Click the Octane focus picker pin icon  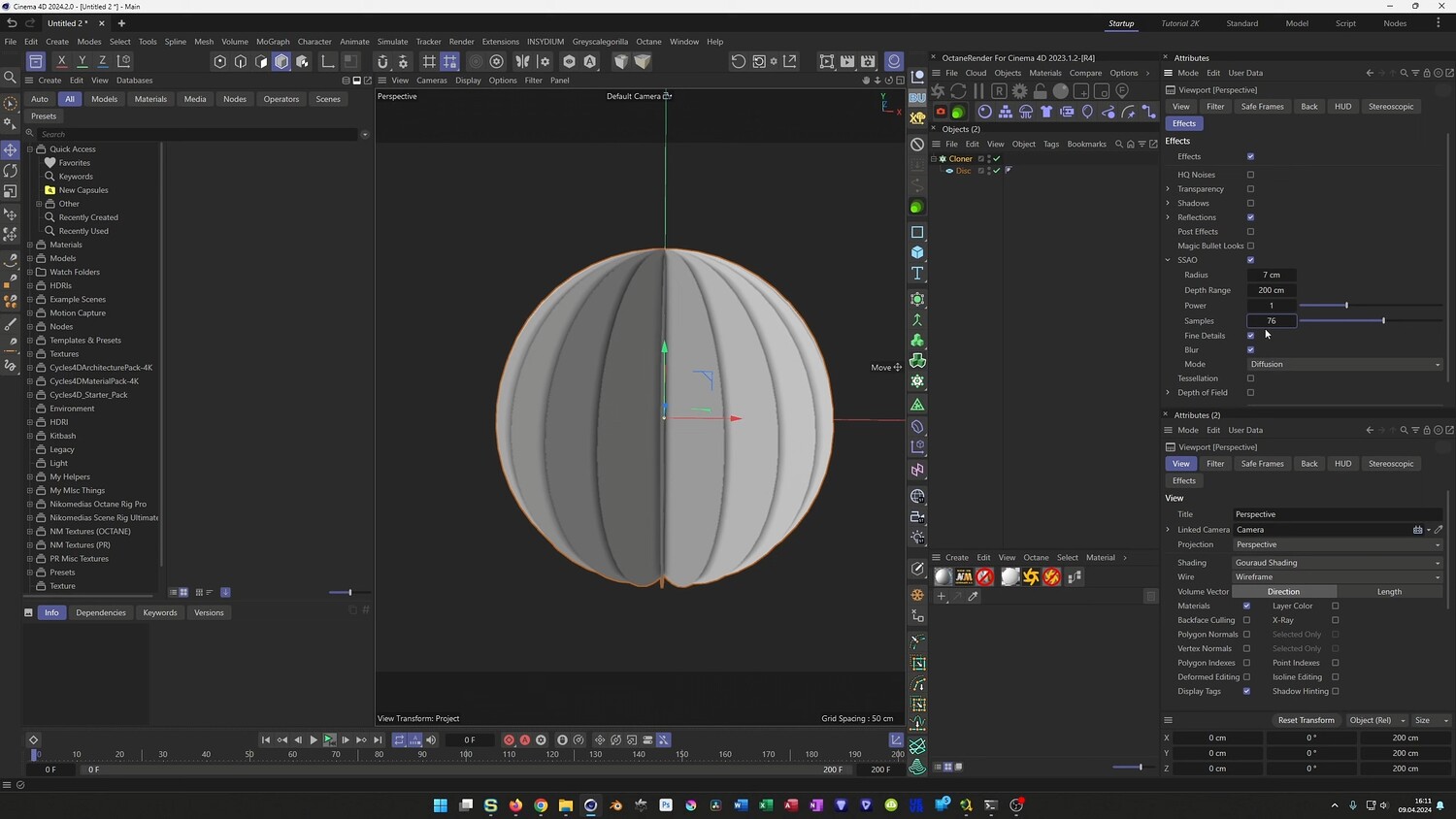coord(1122,91)
